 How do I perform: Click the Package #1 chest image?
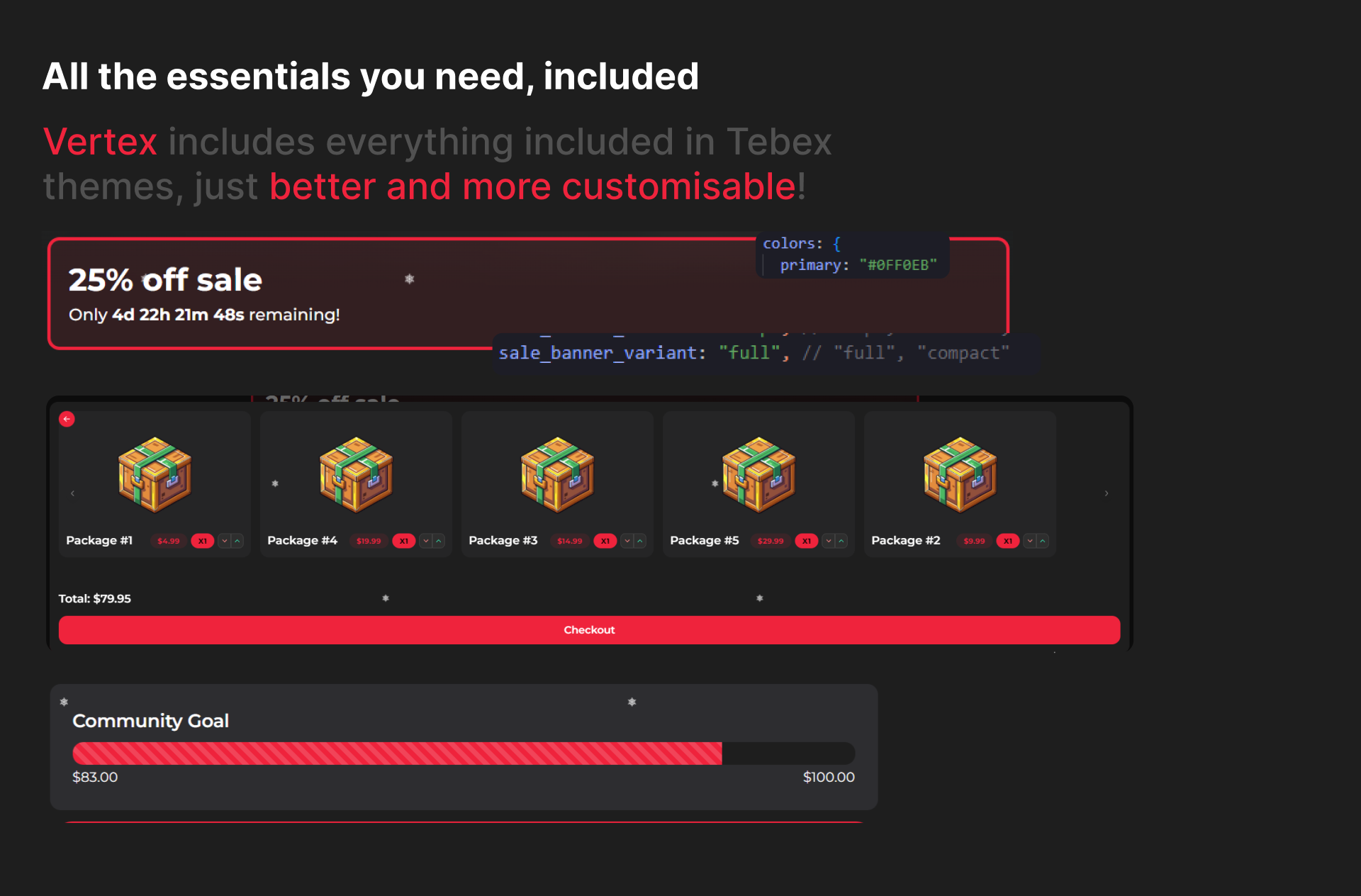coord(155,474)
